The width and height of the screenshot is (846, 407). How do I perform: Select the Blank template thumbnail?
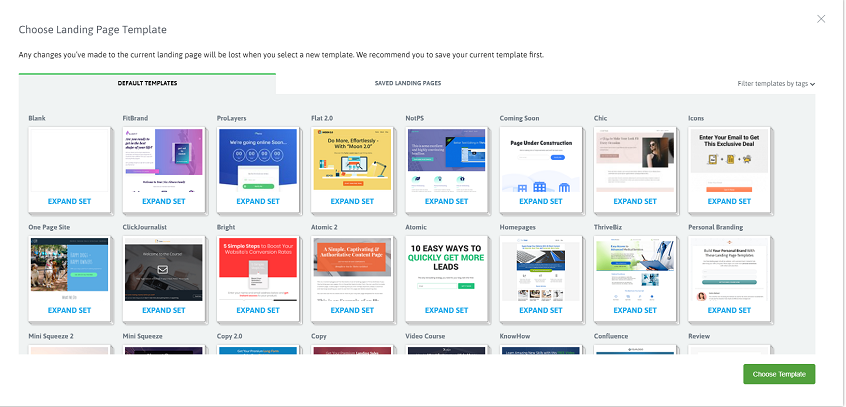click(x=69, y=160)
